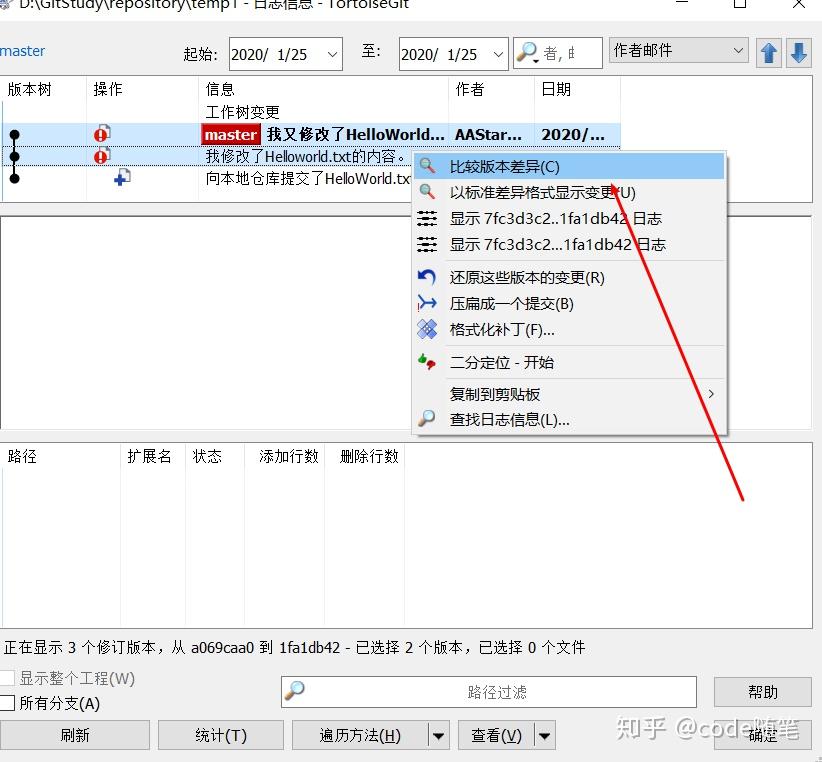The image size is (822, 762).
Task: Click the AAStar author cell
Action: (489, 135)
